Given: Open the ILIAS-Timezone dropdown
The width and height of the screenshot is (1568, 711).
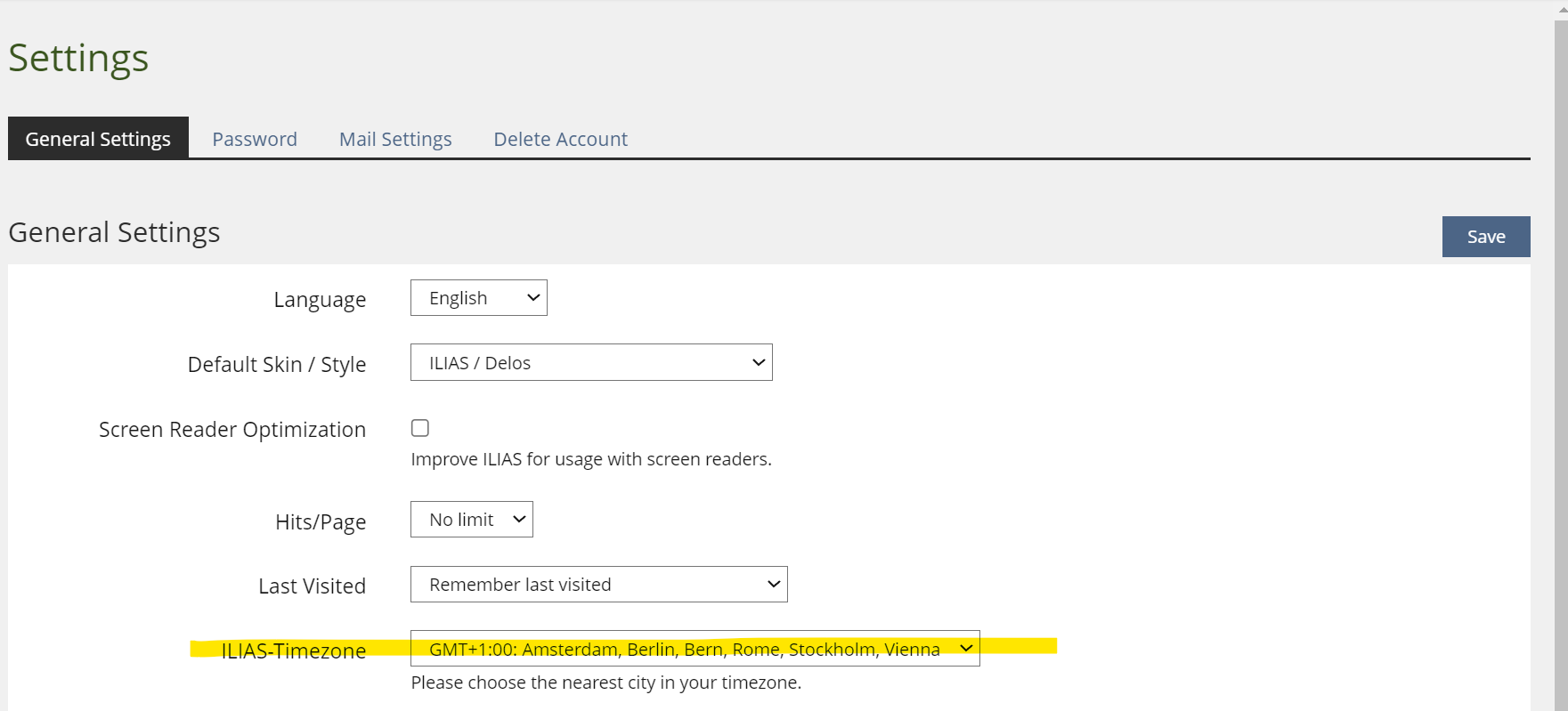Looking at the screenshot, I should click(695, 649).
